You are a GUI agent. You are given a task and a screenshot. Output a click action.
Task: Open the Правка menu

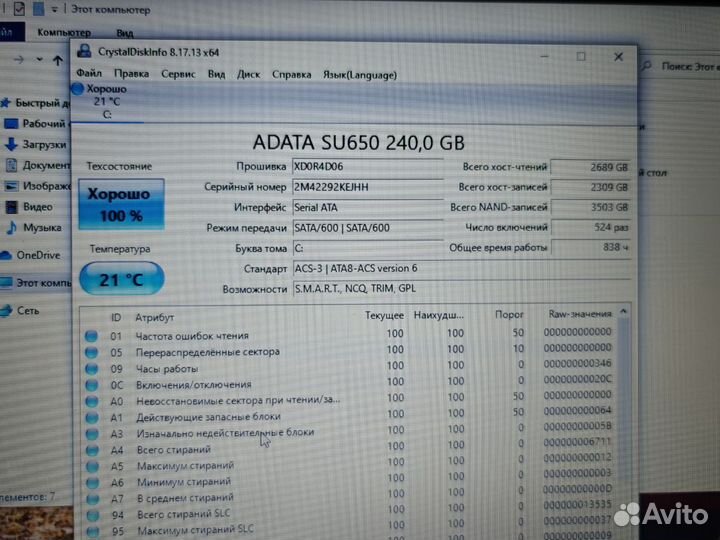click(x=131, y=74)
